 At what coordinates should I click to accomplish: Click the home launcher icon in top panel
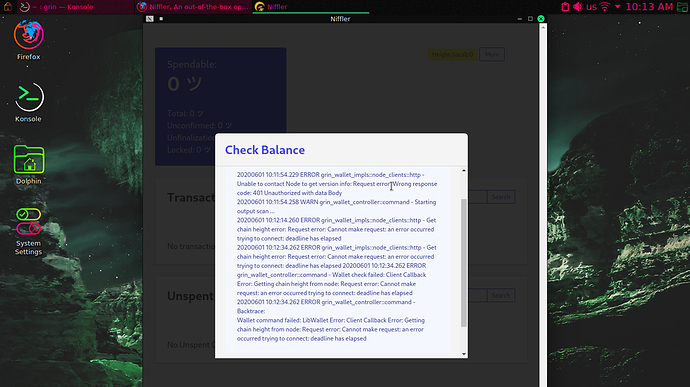click(7, 7)
